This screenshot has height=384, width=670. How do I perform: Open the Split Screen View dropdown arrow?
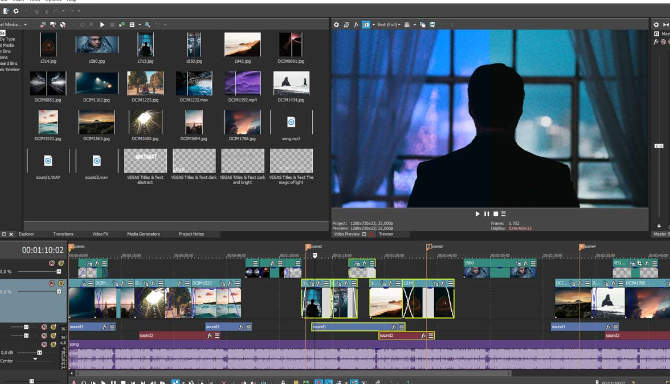tap(373, 25)
